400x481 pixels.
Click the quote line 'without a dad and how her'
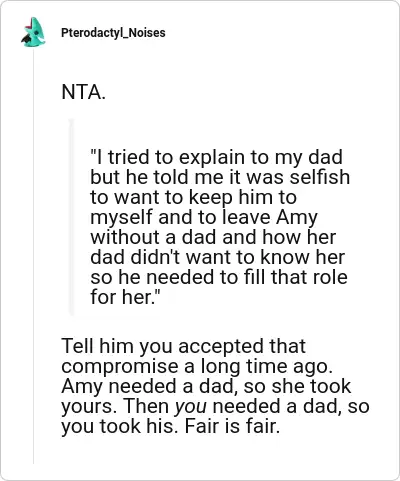[213, 237]
